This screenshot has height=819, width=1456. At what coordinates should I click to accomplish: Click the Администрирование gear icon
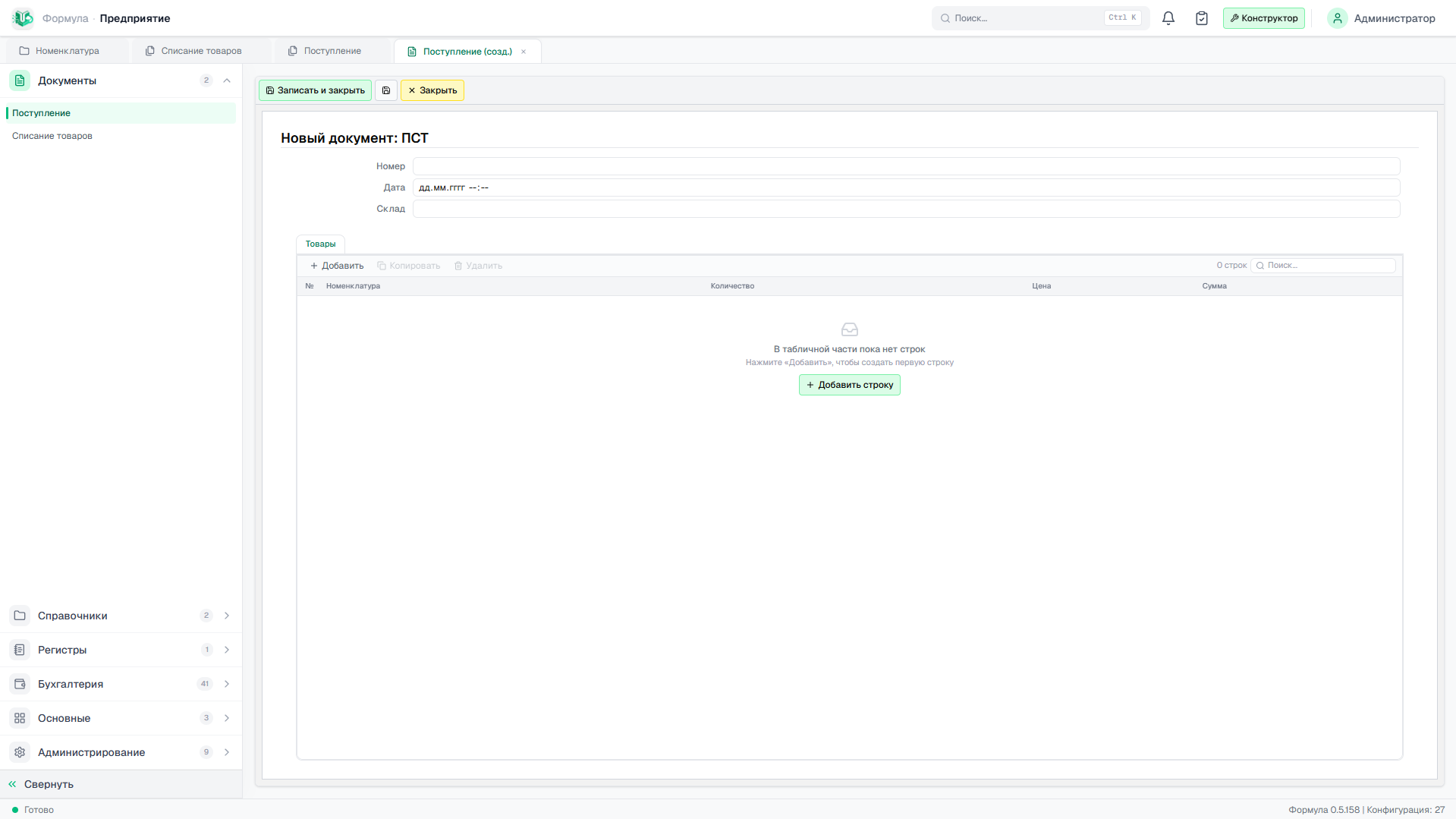coord(20,752)
